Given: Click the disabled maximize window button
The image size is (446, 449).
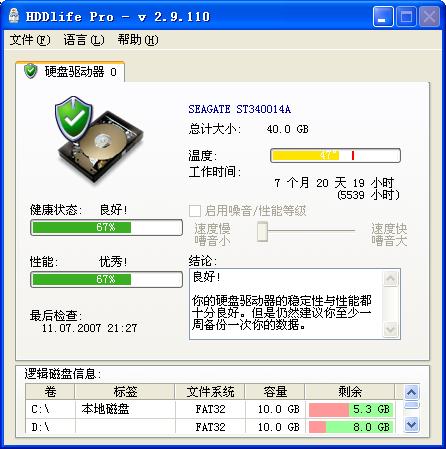Looking at the screenshot, I should 406,16.
